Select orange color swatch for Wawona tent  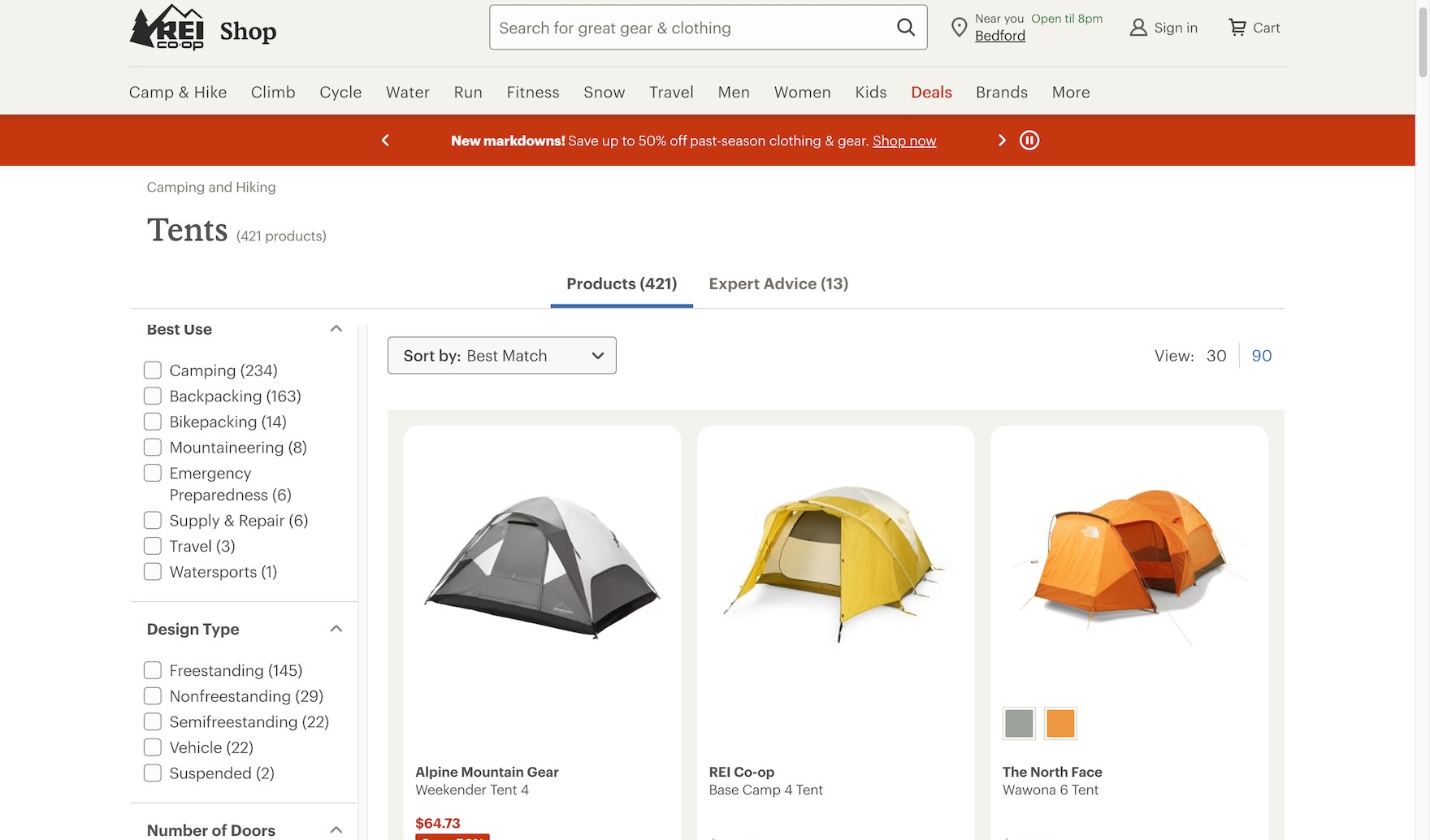coord(1059,723)
